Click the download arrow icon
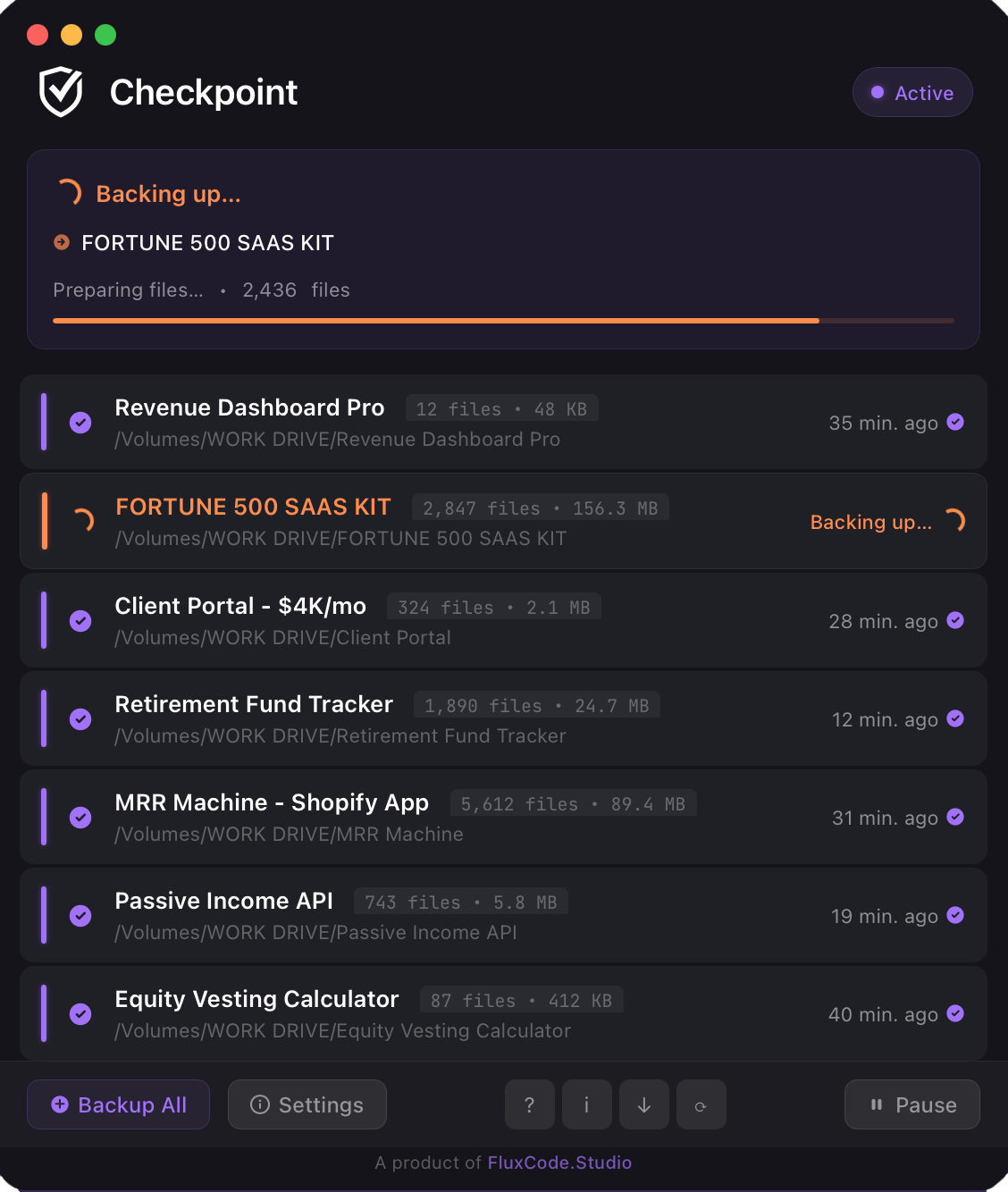This screenshot has width=1008, height=1192. coord(643,1104)
